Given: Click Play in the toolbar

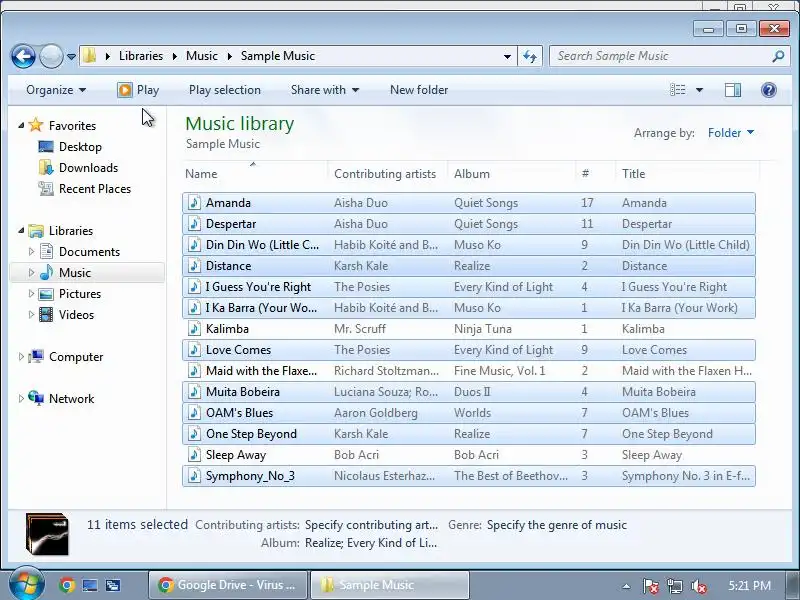Looking at the screenshot, I should click(x=138, y=90).
